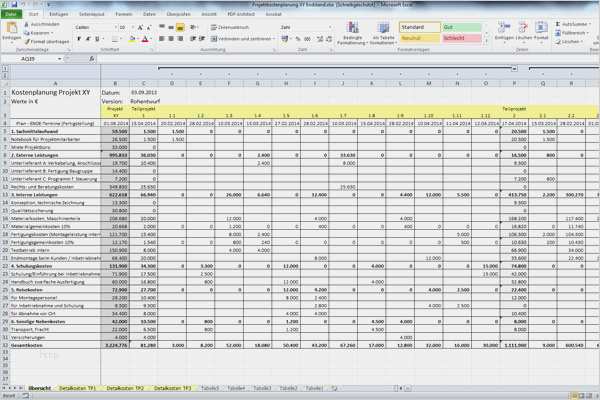Open the Detailkosten TP1 sheet tab
Screen dimensions: 600x400
coord(77,387)
